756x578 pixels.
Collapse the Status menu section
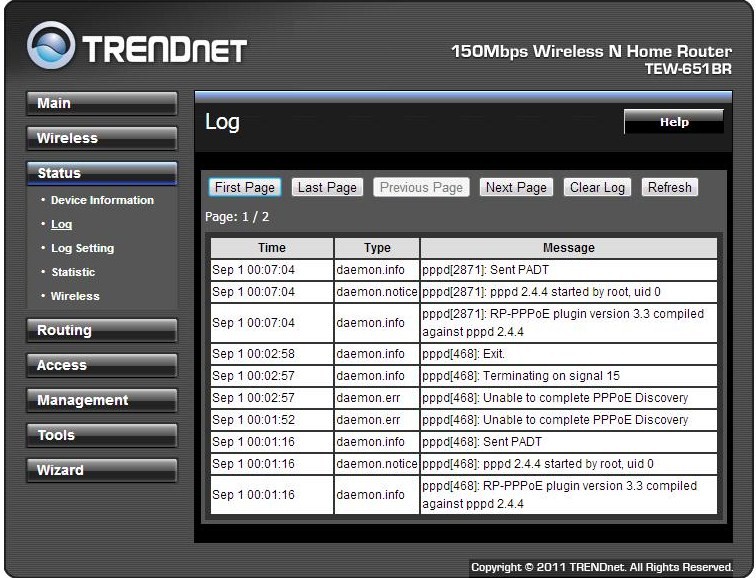pyautogui.click(x=101, y=173)
